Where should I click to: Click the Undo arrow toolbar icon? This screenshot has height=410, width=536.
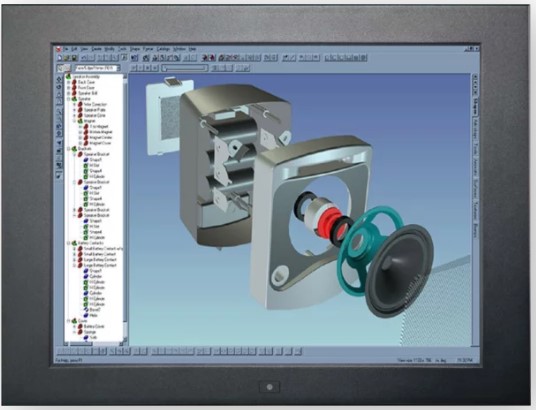pos(85,58)
